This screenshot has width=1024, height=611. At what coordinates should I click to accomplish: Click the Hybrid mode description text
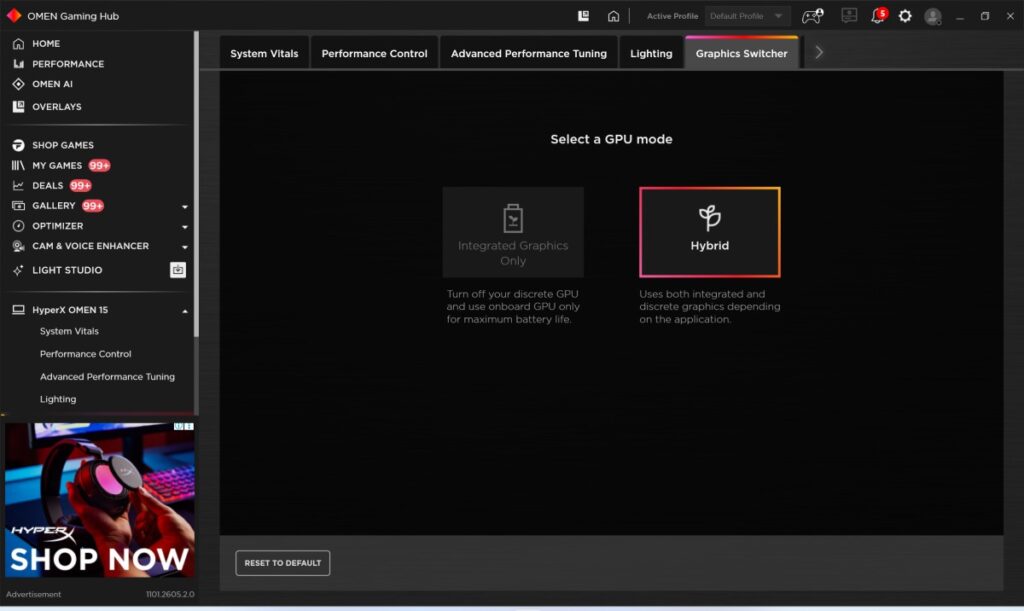(x=710, y=307)
